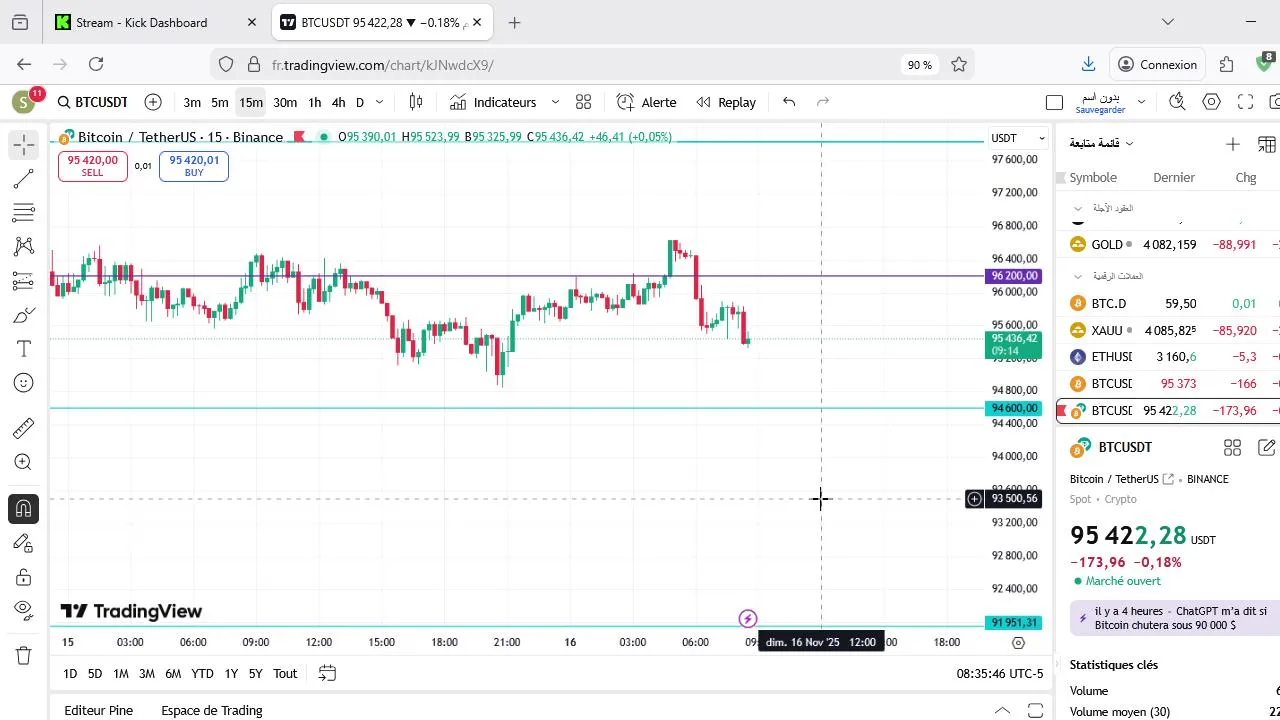Select the 5D date range
Screen dimensions: 1280x720
tap(95, 673)
